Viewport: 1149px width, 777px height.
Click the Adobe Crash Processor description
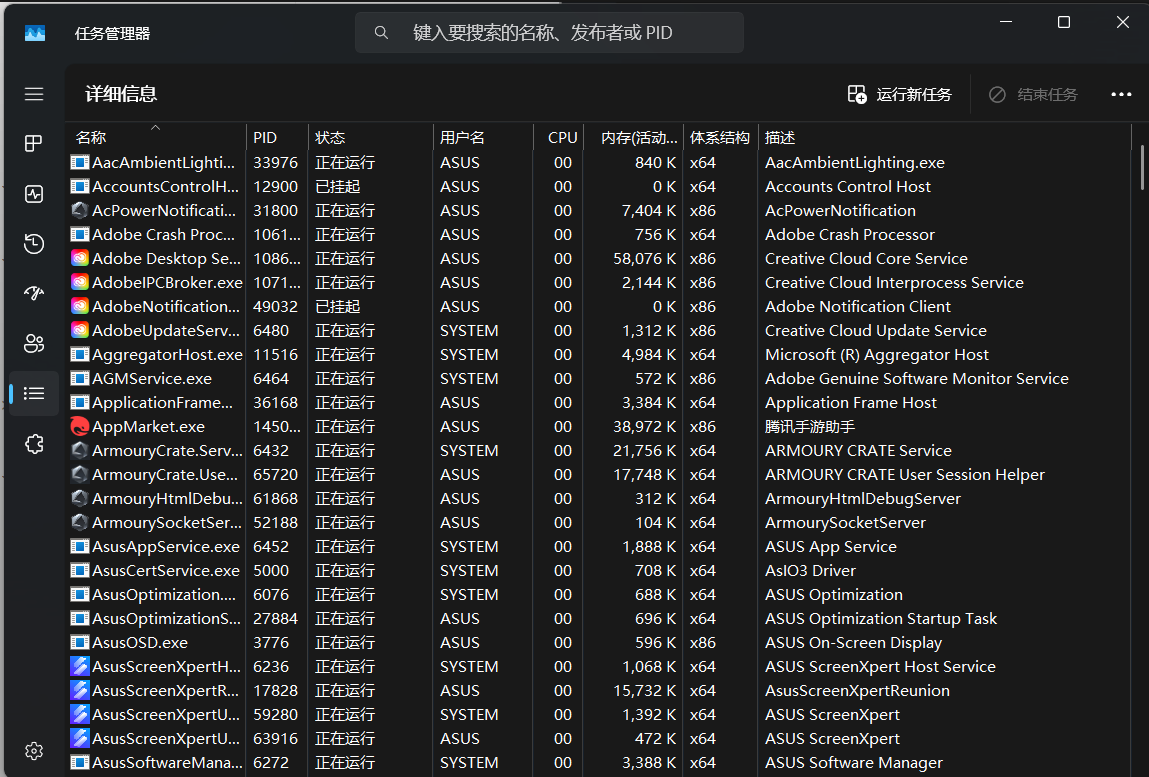click(x=850, y=234)
